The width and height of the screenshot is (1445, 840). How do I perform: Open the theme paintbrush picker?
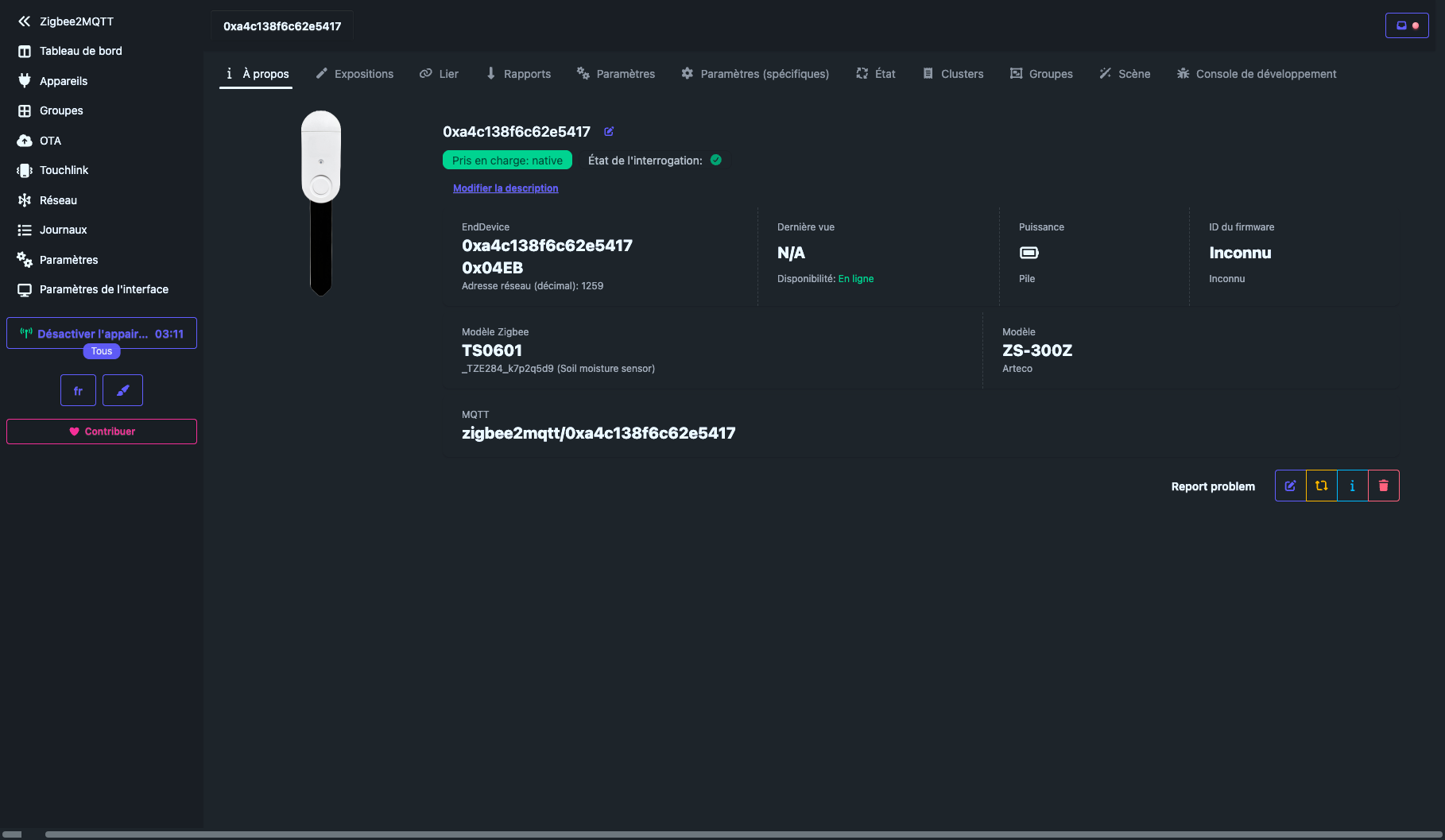coord(122,390)
